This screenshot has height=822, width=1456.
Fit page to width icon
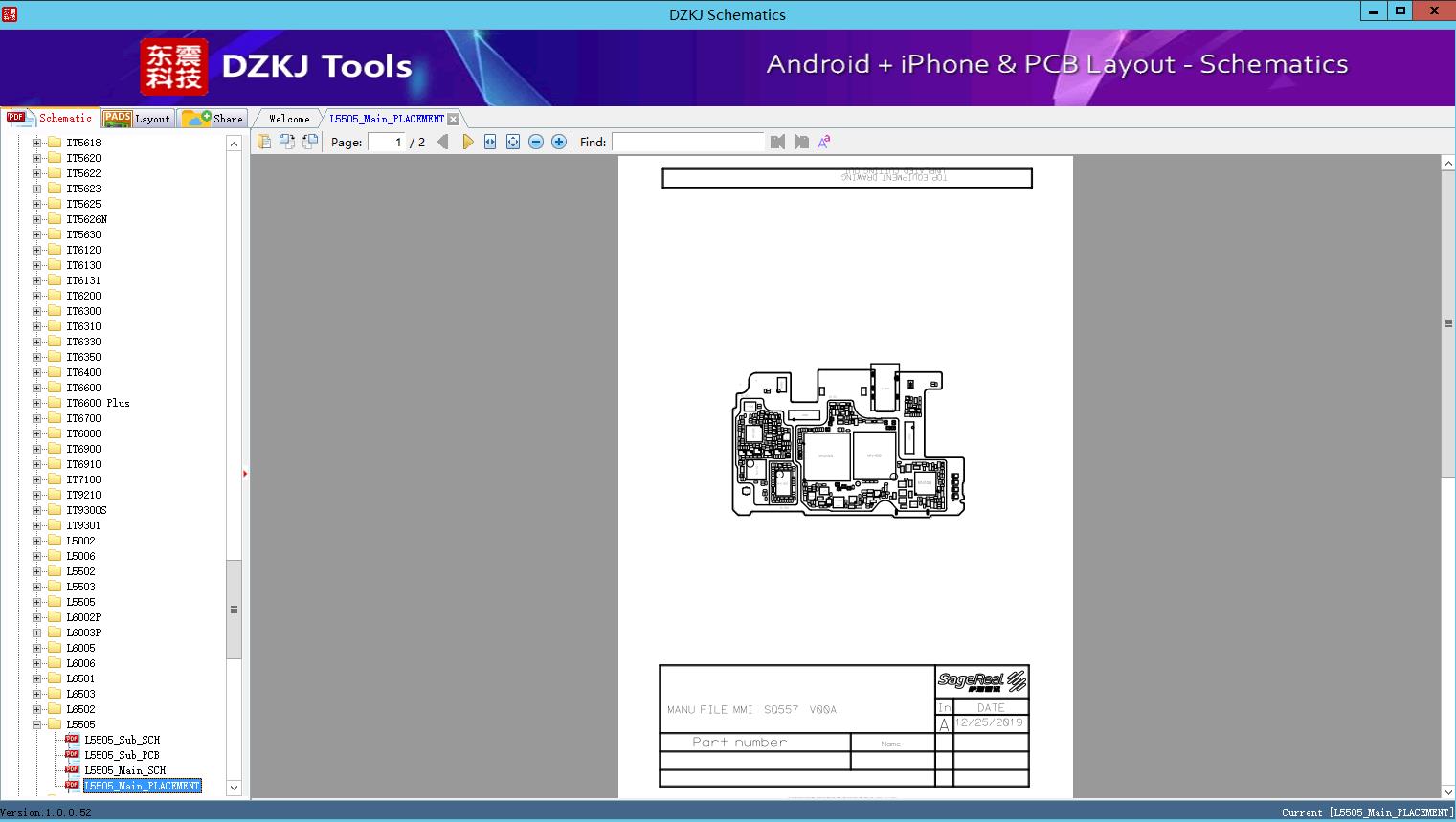[x=490, y=142]
